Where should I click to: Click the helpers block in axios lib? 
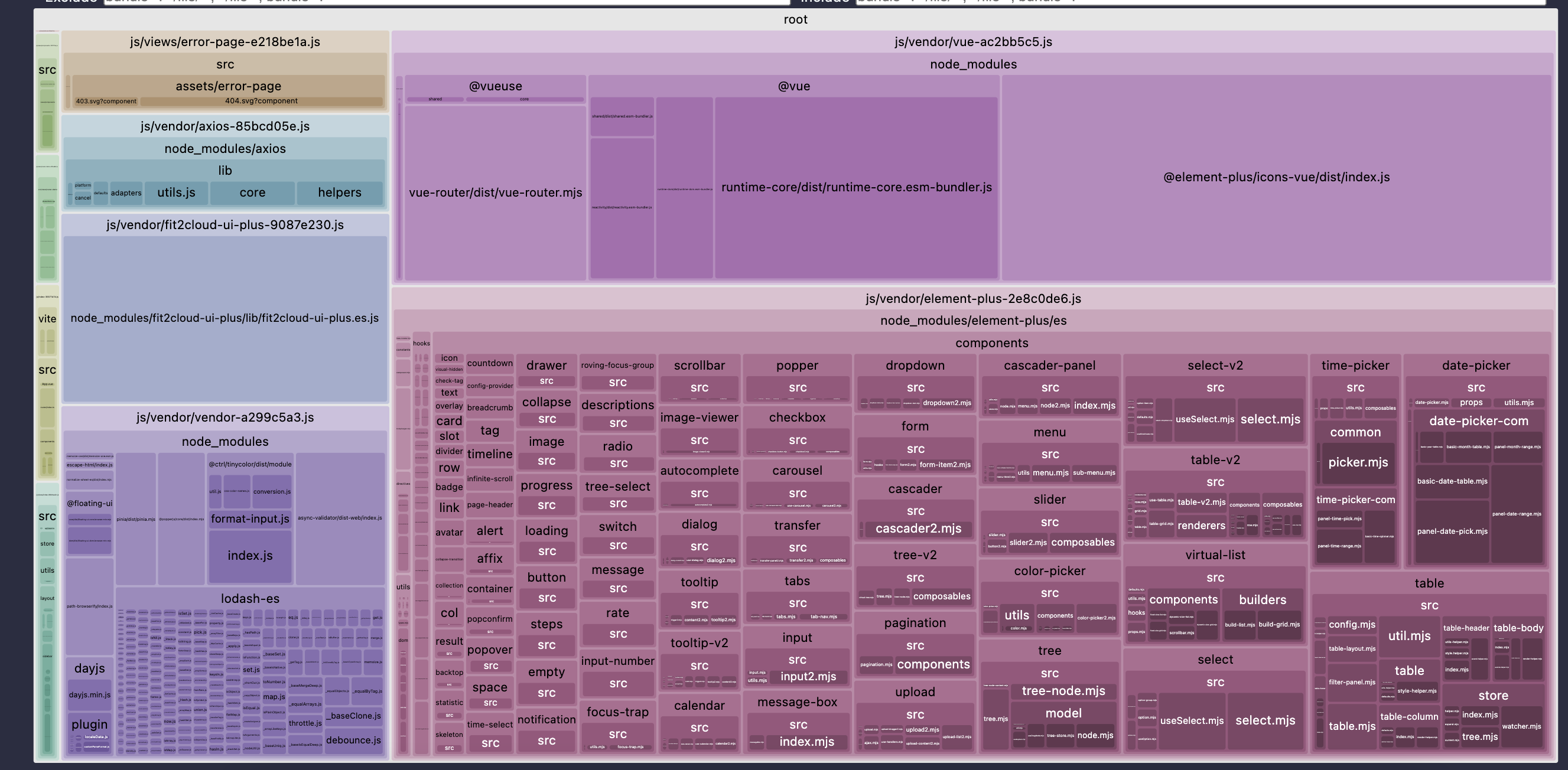tap(339, 193)
